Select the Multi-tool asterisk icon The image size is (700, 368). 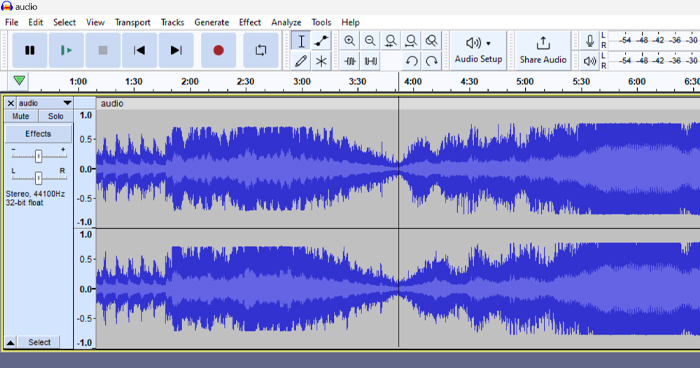321,61
